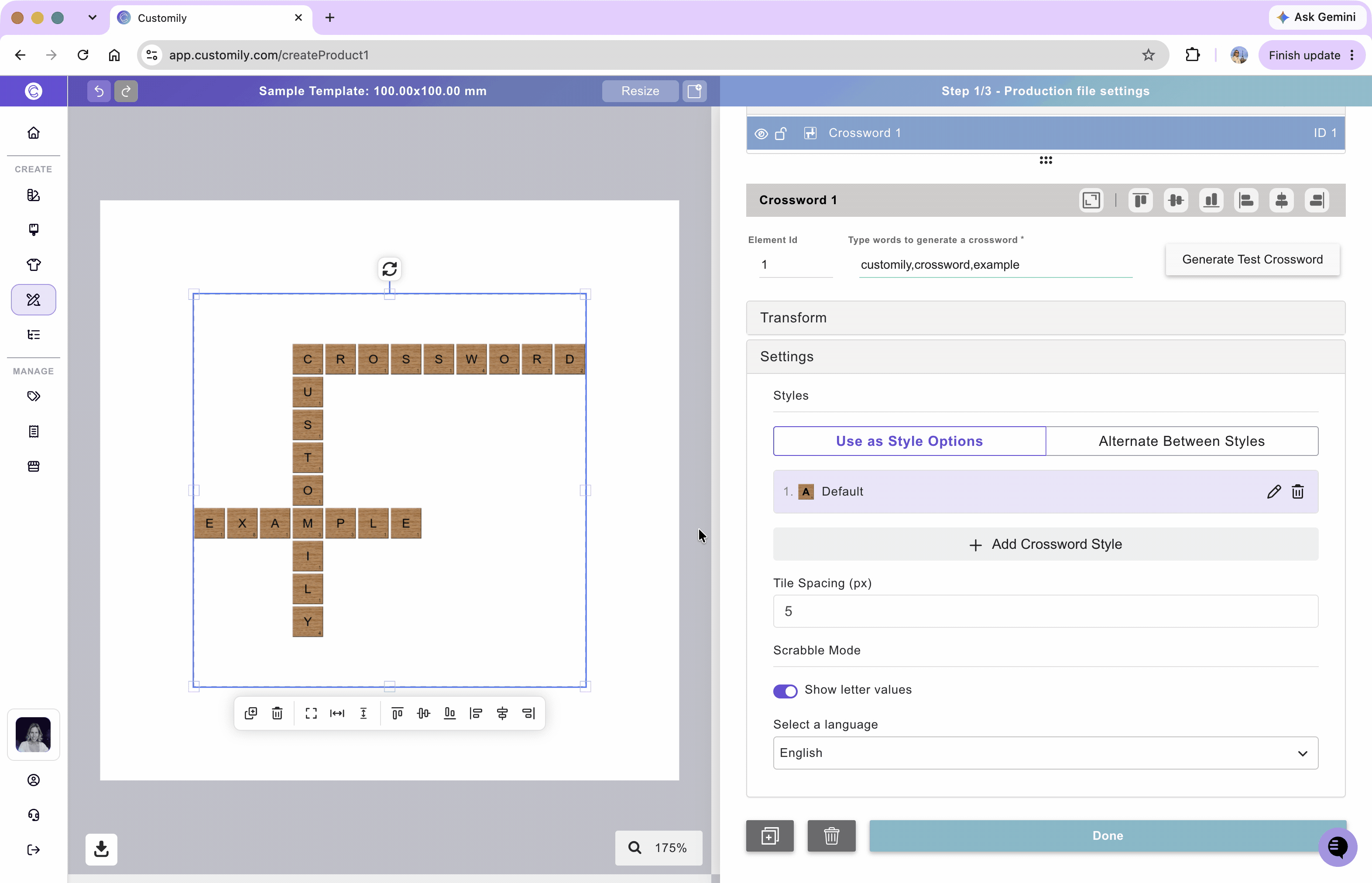Click the Customily browser tab
The image size is (1372, 883).
210,18
